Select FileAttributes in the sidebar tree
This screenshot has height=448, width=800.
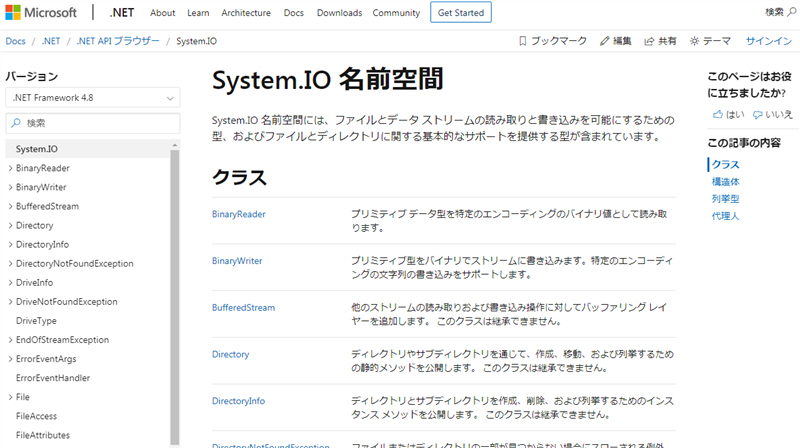coord(43,435)
